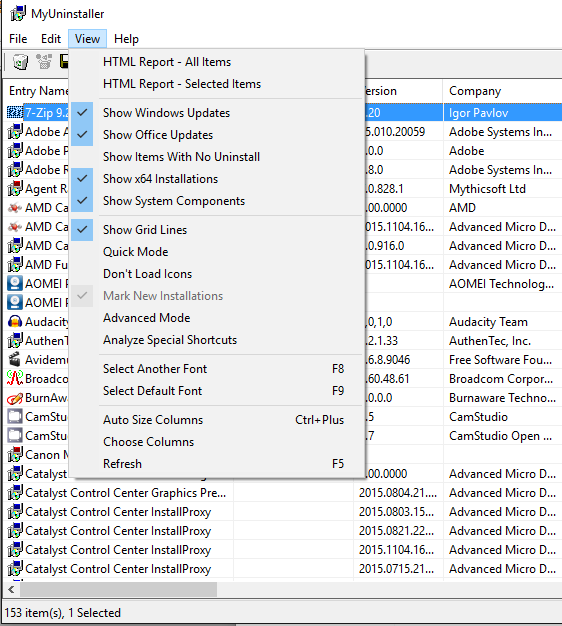The height and width of the screenshot is (626, 562).
Task: Click the Canon entry icon
Action: [x=15, y=455]
